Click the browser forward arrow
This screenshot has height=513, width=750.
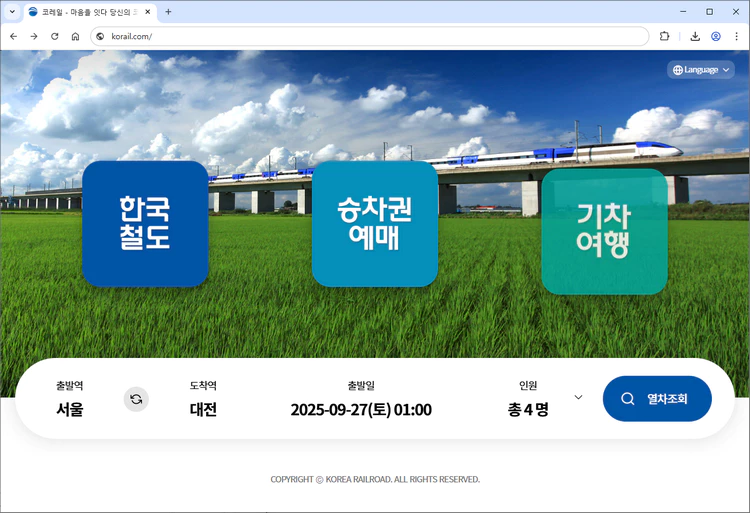[x=34, y=36]
